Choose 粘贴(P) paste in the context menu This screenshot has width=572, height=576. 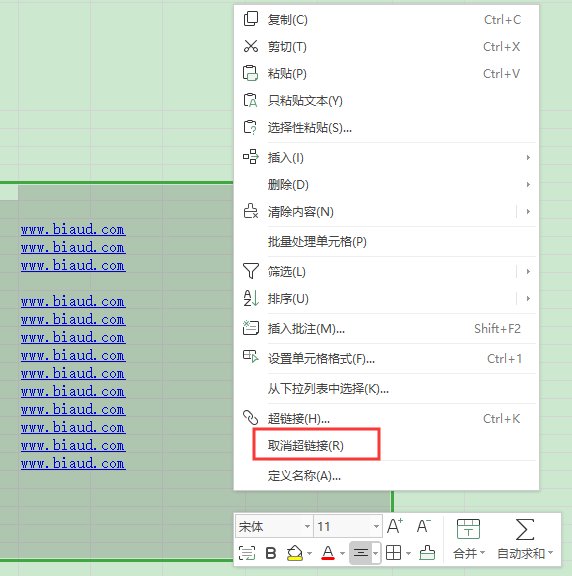tap(386, 73)
